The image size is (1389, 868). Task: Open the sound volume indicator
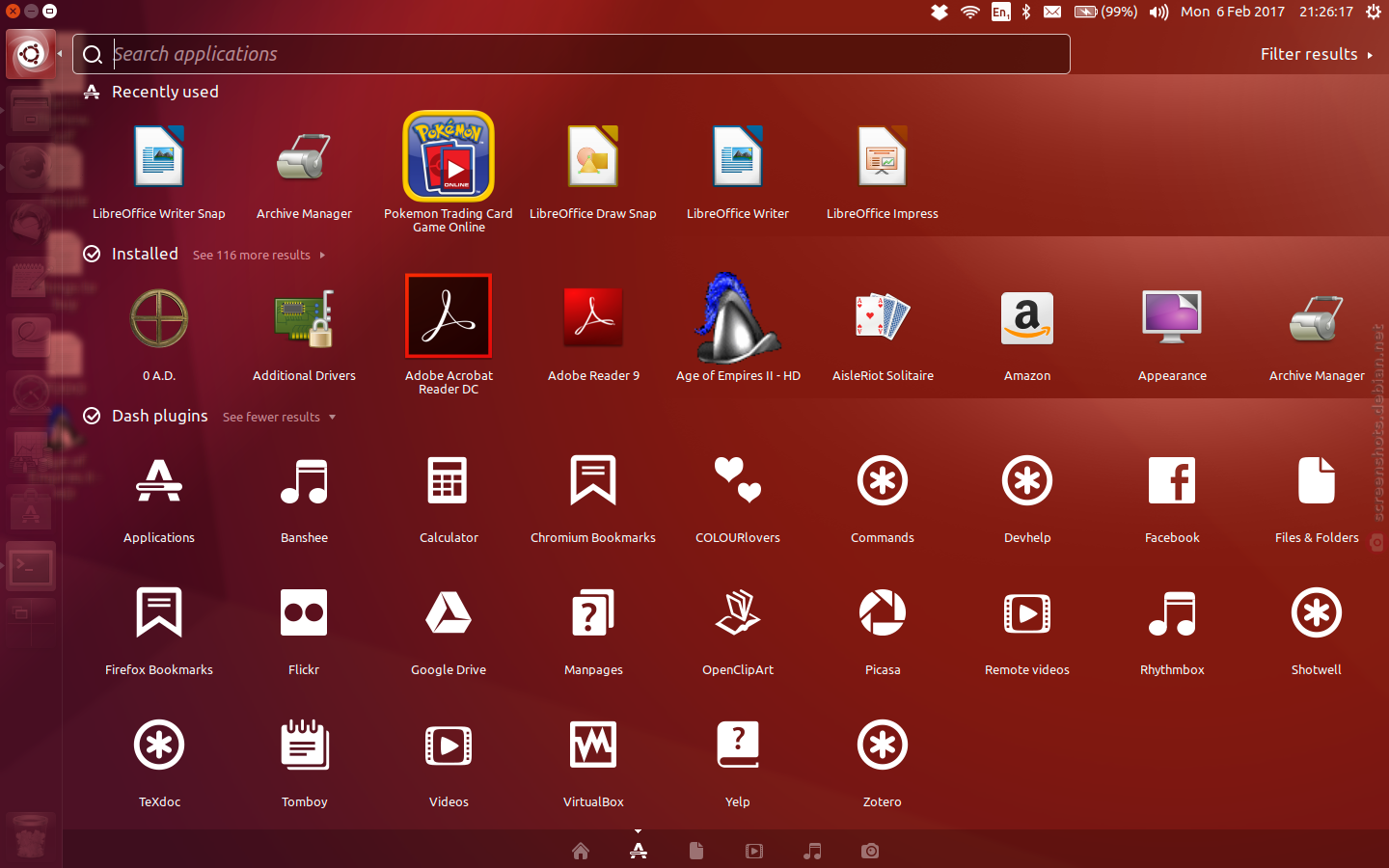click(x=1158, y=12)
